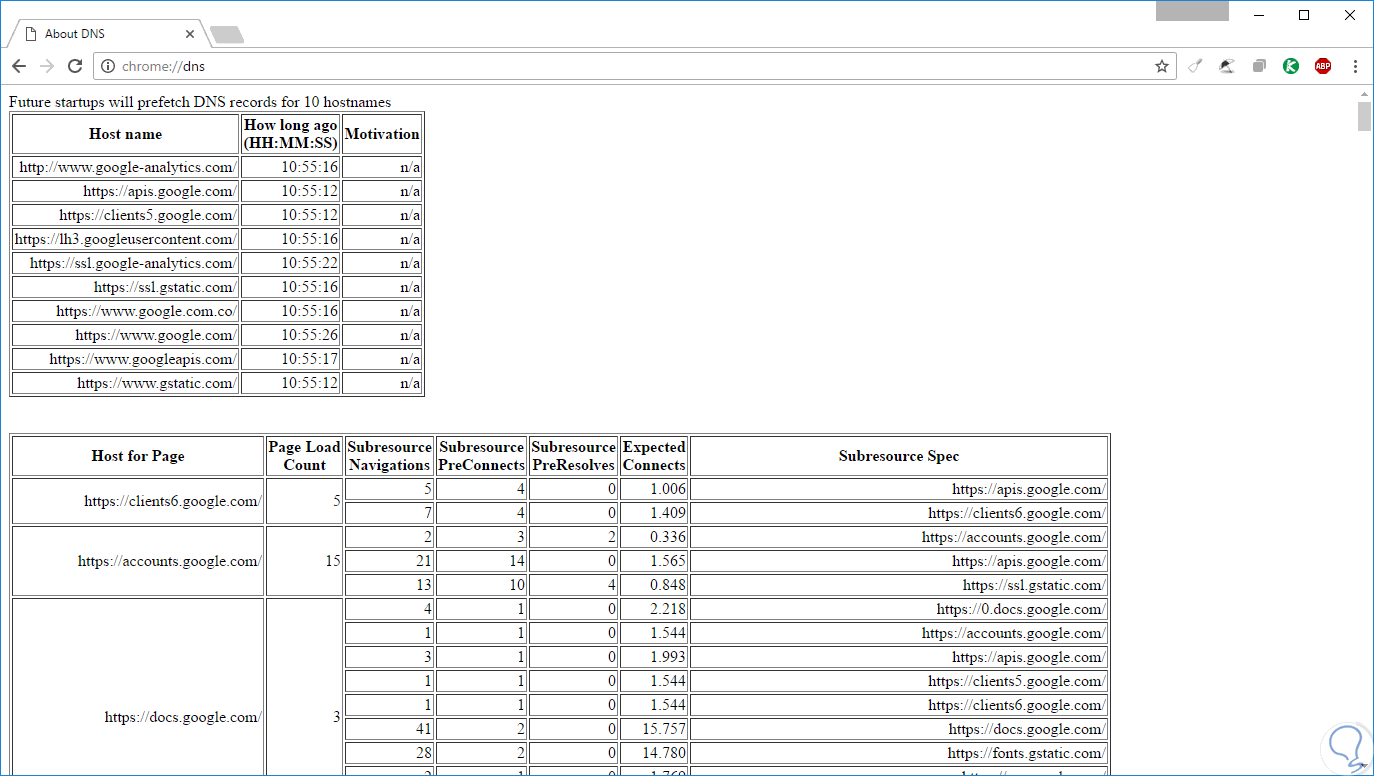The image size is (1374, 776).
Task: Select the https://fonts.gstatic.com/ subresource spec
Action: pyautogui.click(x=899, y=753)
